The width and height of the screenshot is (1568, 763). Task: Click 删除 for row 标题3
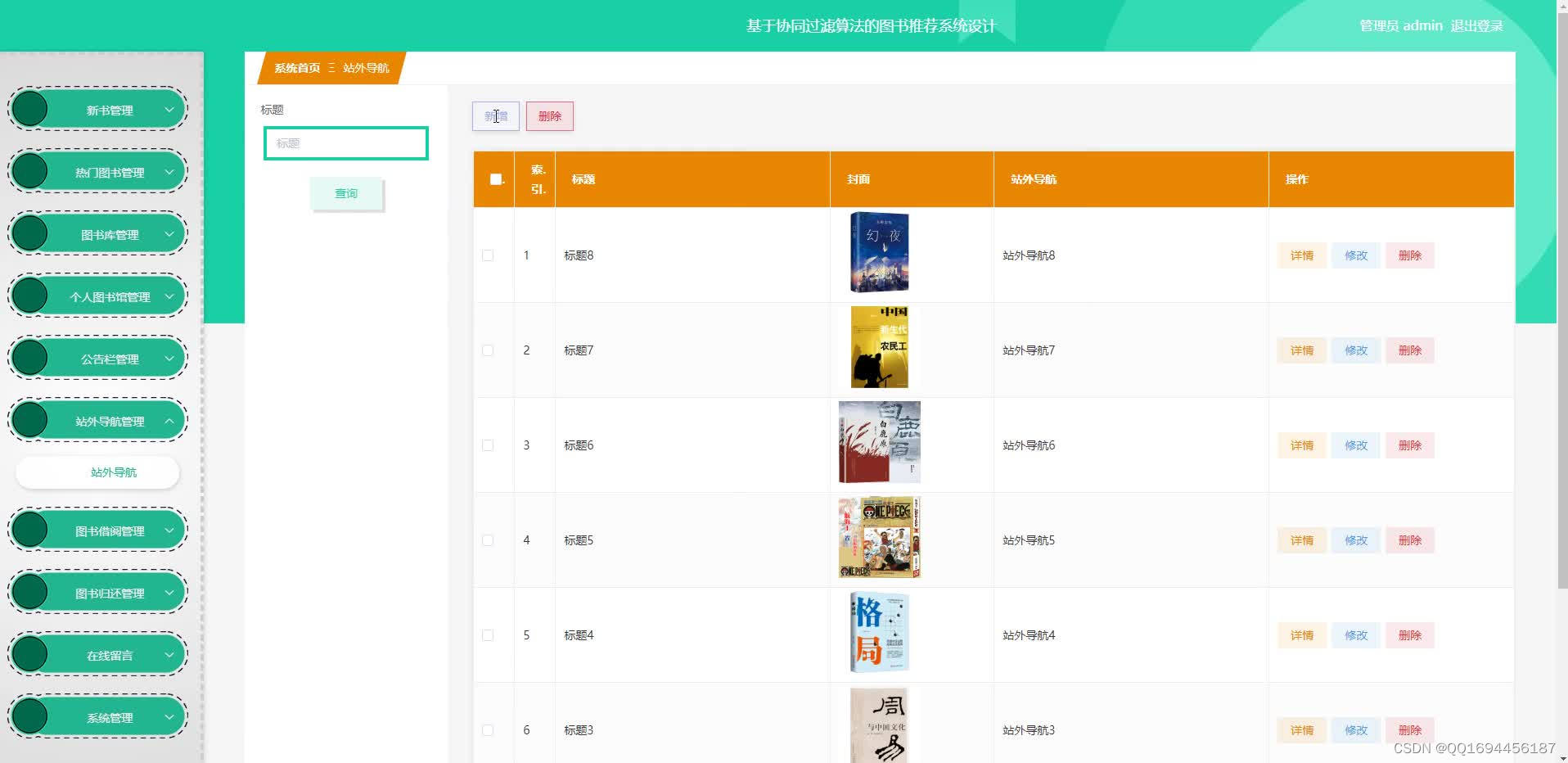coord(1410,730)
